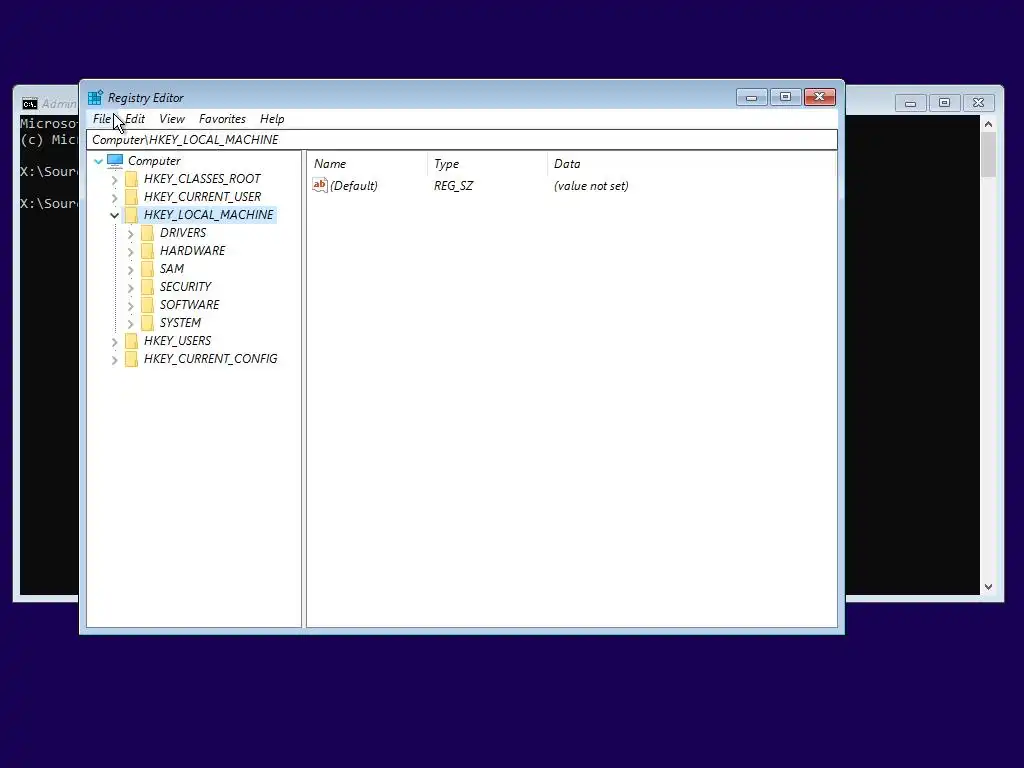
Task: Close the Command Prompt window
Action: [x=978, y=103]
